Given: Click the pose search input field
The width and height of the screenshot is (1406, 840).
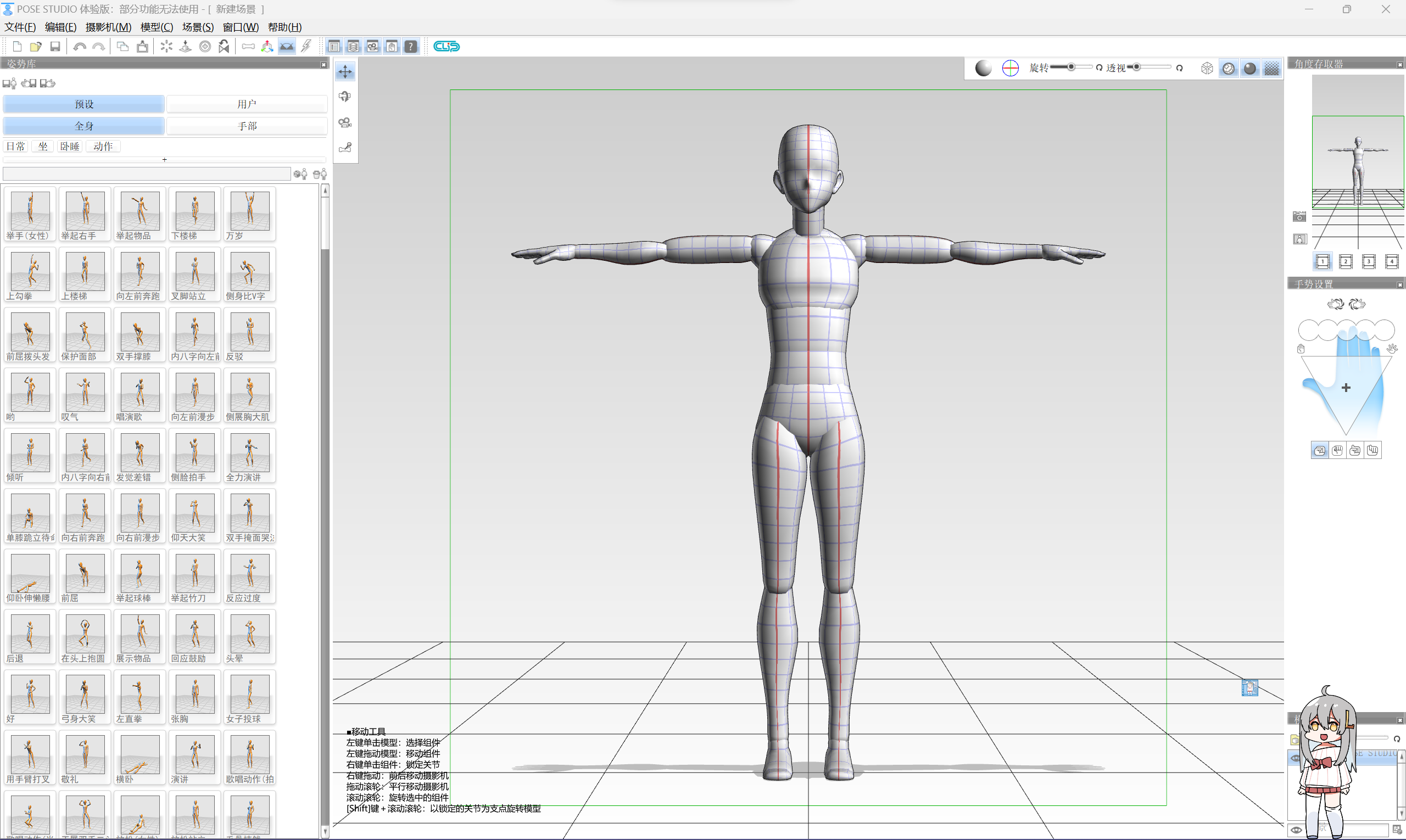Looking at the screenshot, I should [x=147, y=174].
